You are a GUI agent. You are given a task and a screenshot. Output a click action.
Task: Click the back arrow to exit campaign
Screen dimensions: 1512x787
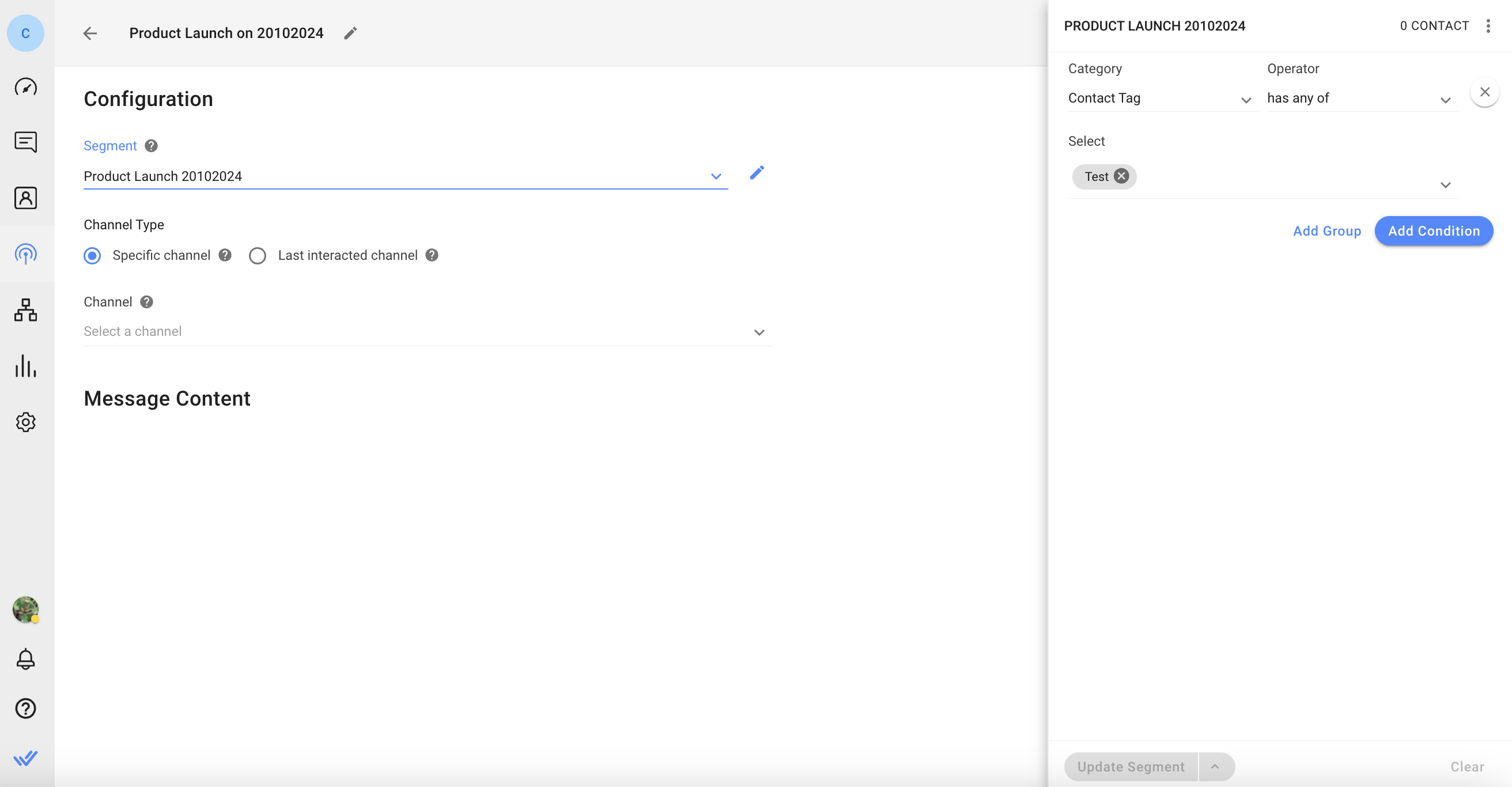tap(91, 33)
